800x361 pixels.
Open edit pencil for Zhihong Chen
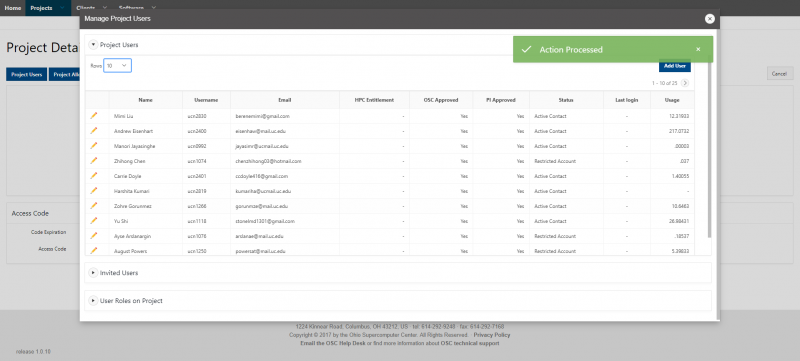click(93, 160)
